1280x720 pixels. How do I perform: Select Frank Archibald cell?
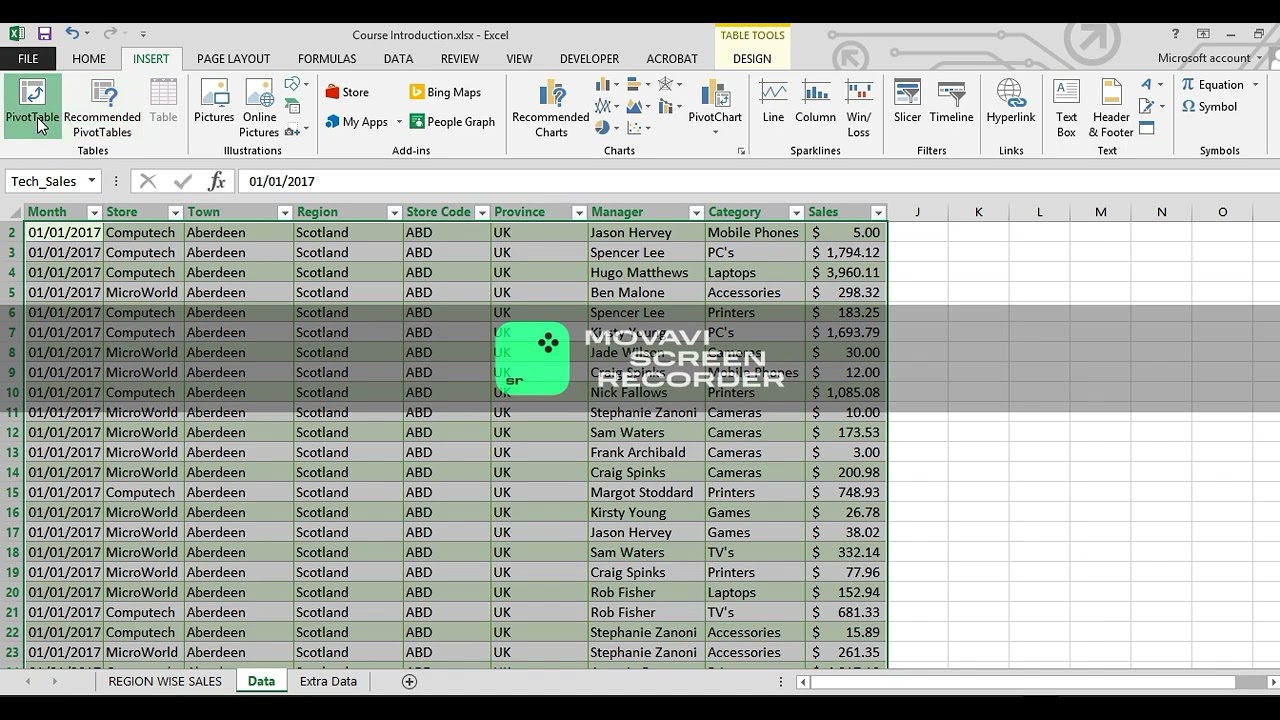[646, 452]
